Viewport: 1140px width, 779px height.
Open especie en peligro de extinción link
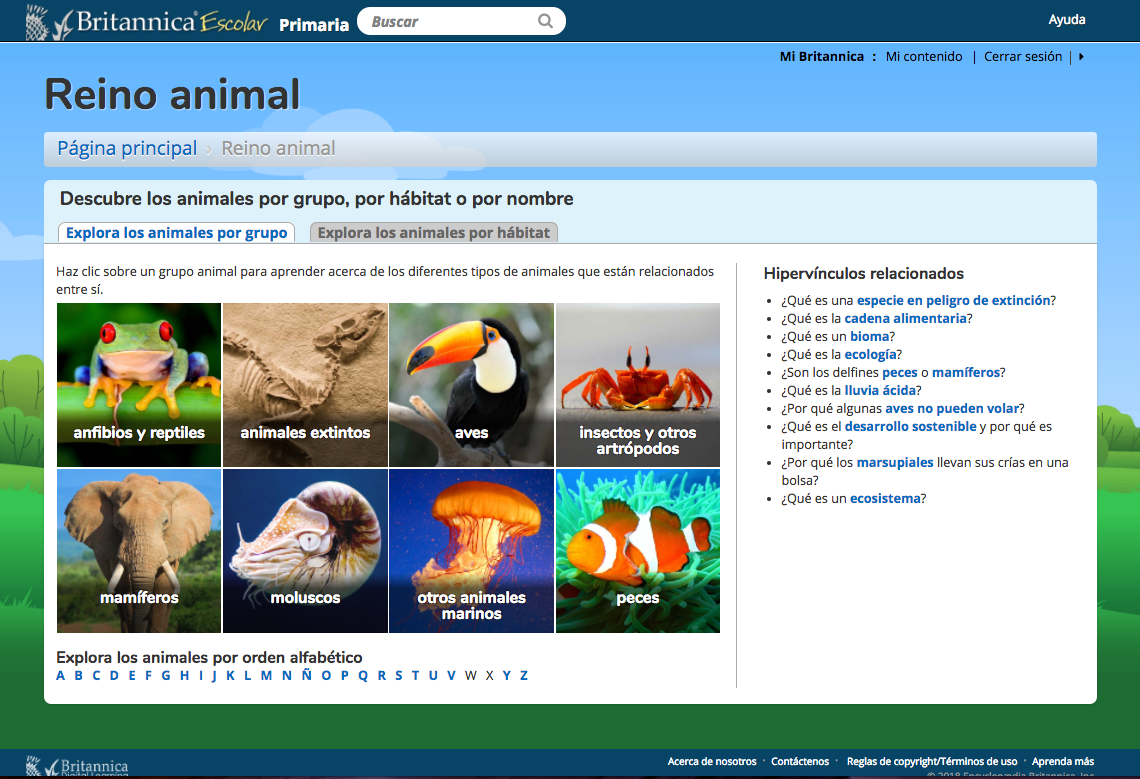point(953,300)
